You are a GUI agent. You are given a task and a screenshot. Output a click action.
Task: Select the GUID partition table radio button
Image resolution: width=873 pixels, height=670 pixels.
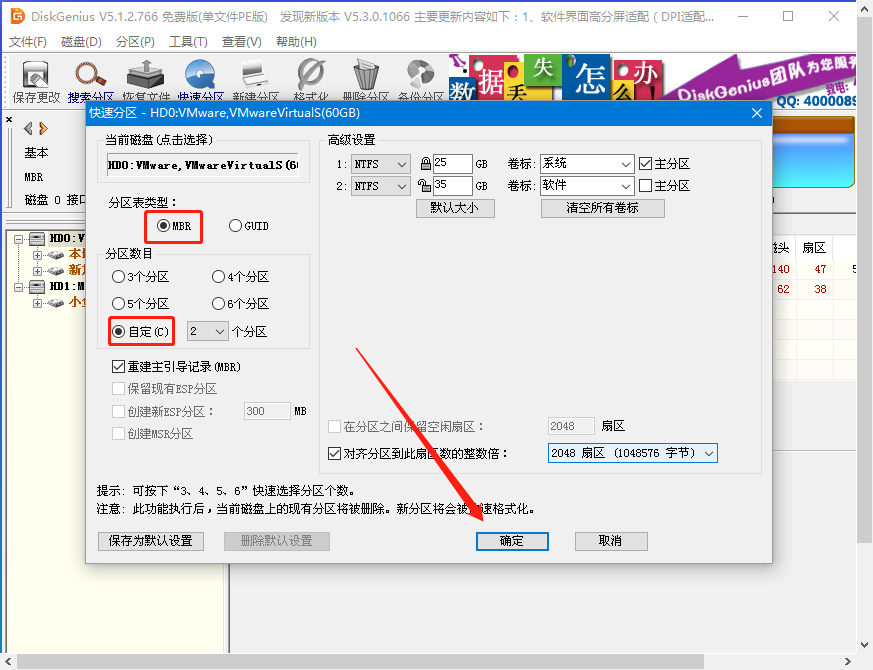[236, 226]
